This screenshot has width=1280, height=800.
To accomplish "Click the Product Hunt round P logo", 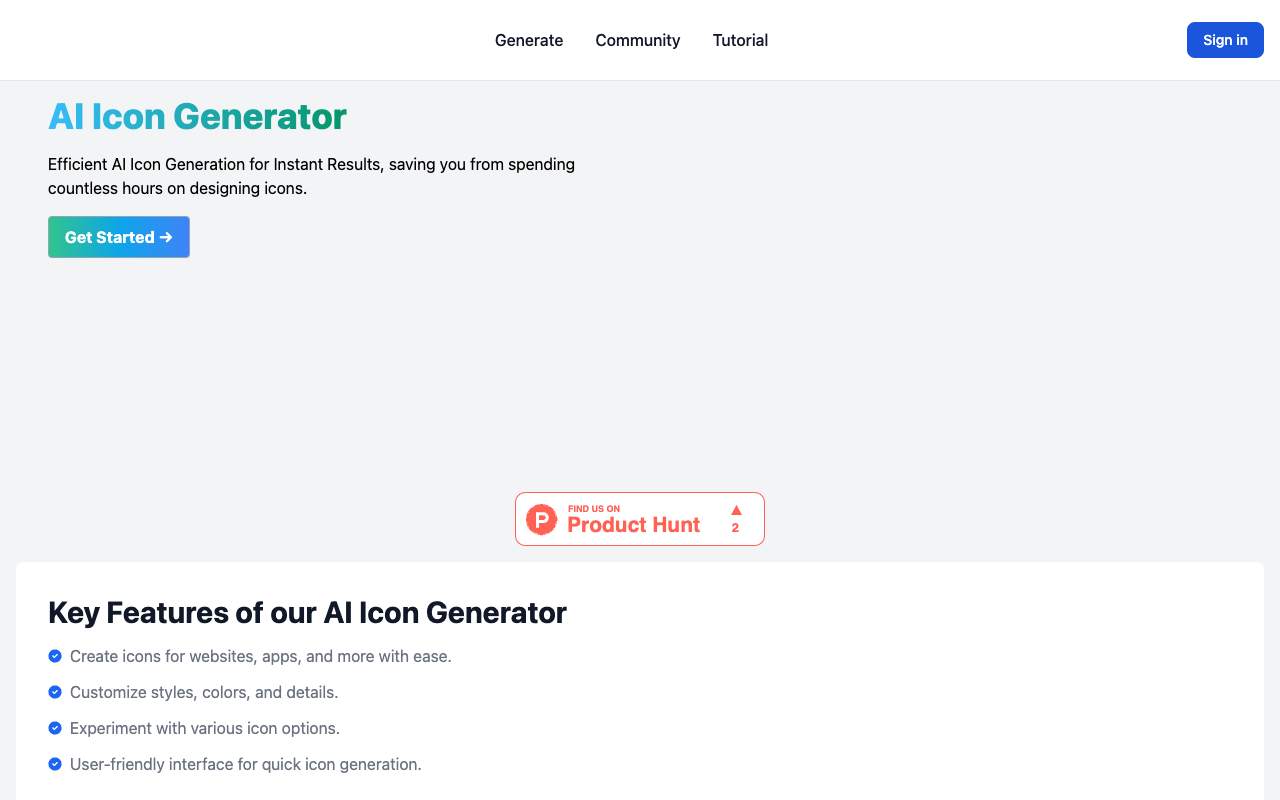I will pos(541,519).
